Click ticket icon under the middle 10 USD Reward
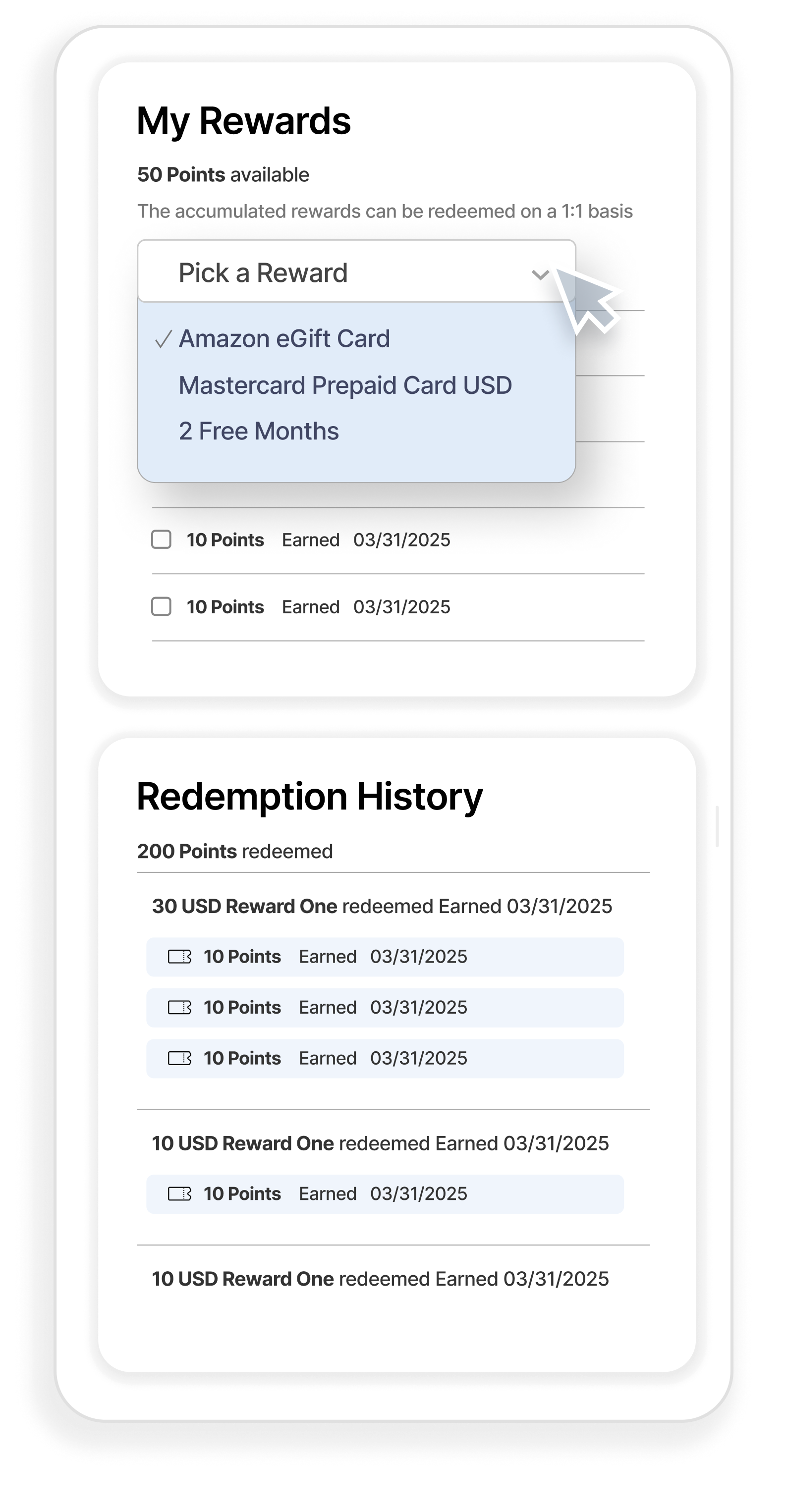This screenshot has height=1512, width=787. pos(180,1194)
